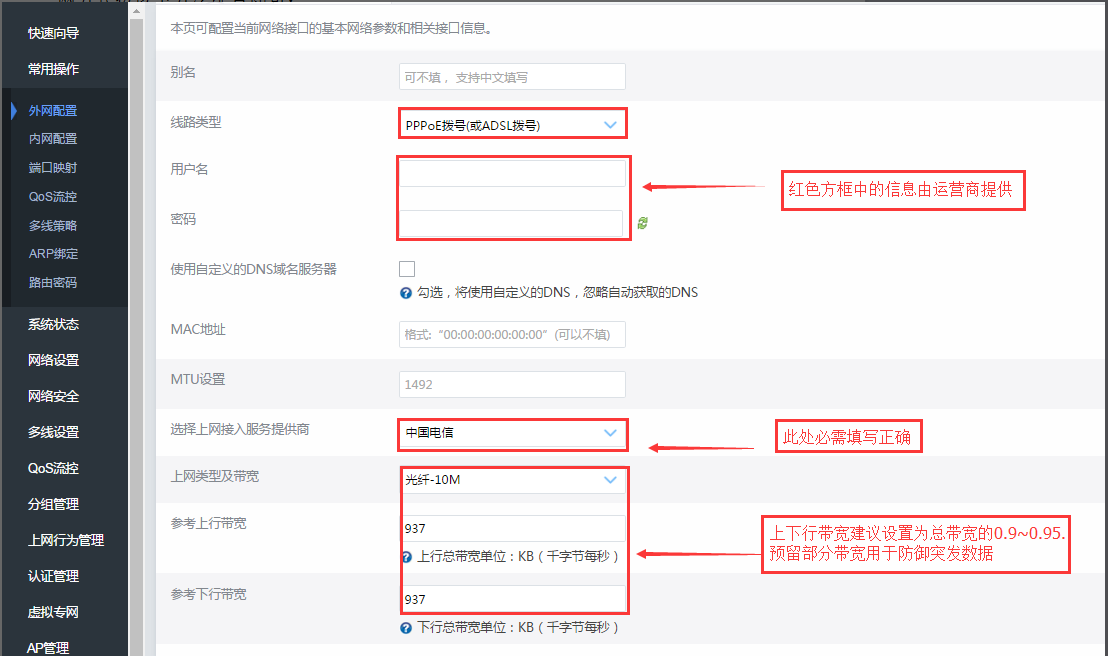Click the green refresh icon beside password field

[x=642, y=223]
